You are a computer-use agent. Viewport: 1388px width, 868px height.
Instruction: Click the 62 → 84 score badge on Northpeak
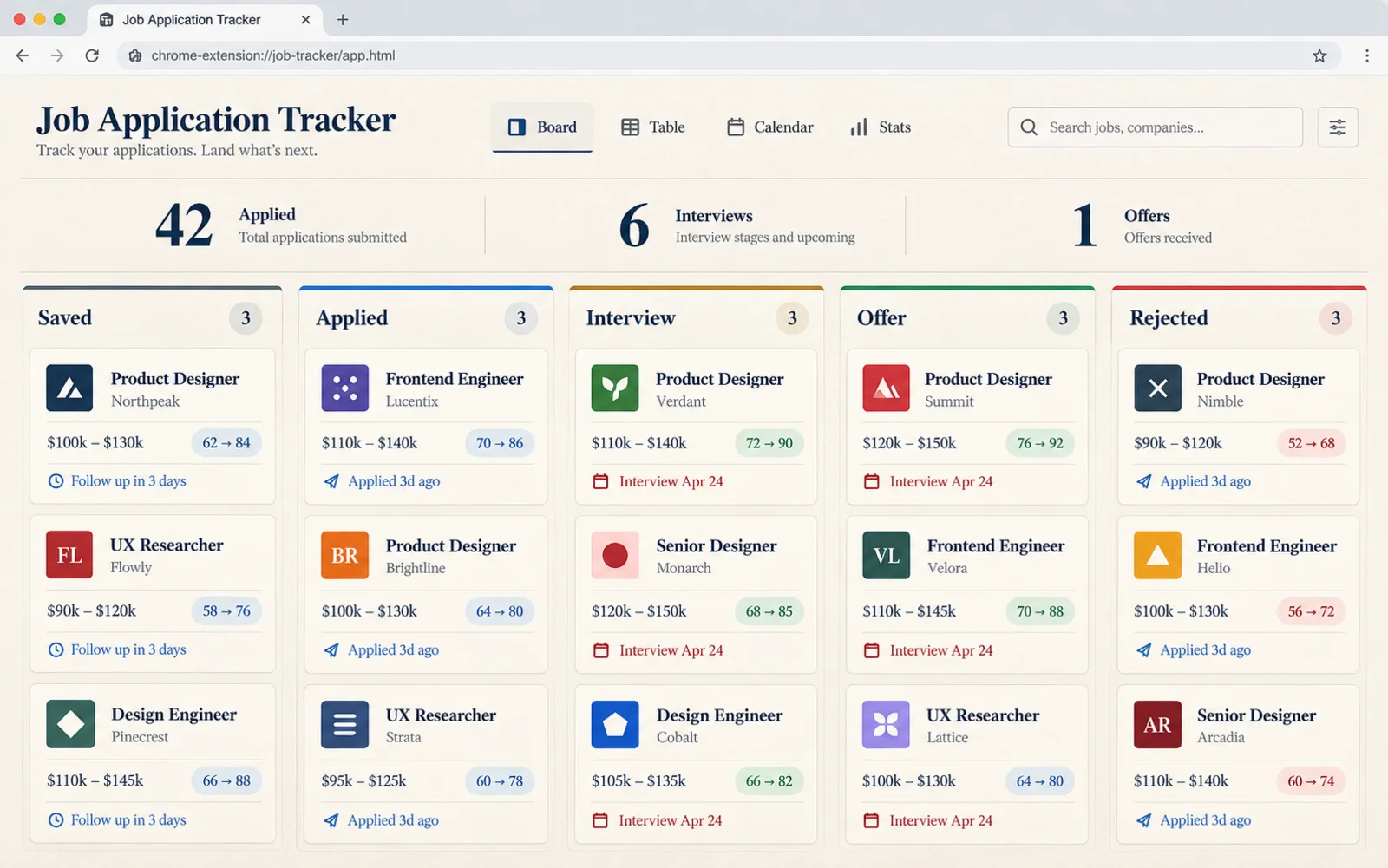point(226,443)
